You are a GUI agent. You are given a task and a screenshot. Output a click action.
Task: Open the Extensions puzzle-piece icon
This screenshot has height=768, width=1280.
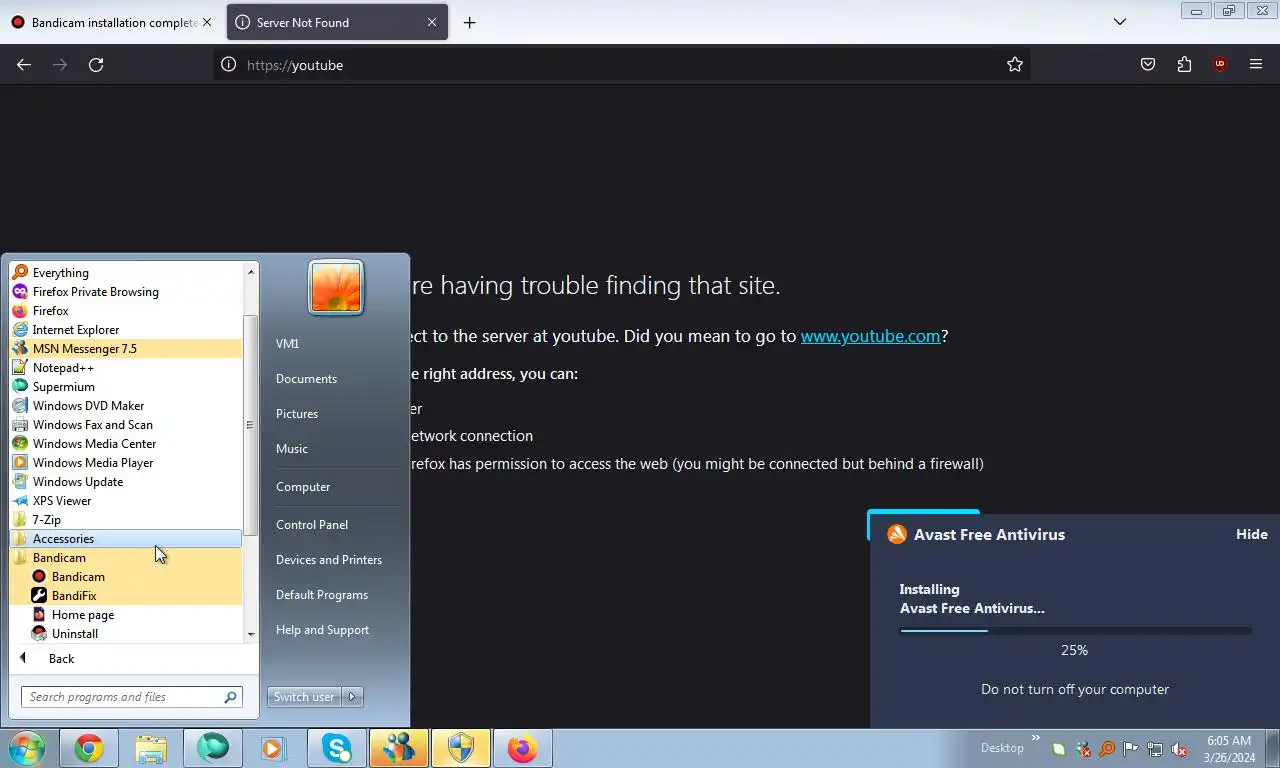(x=1184, y=65)
